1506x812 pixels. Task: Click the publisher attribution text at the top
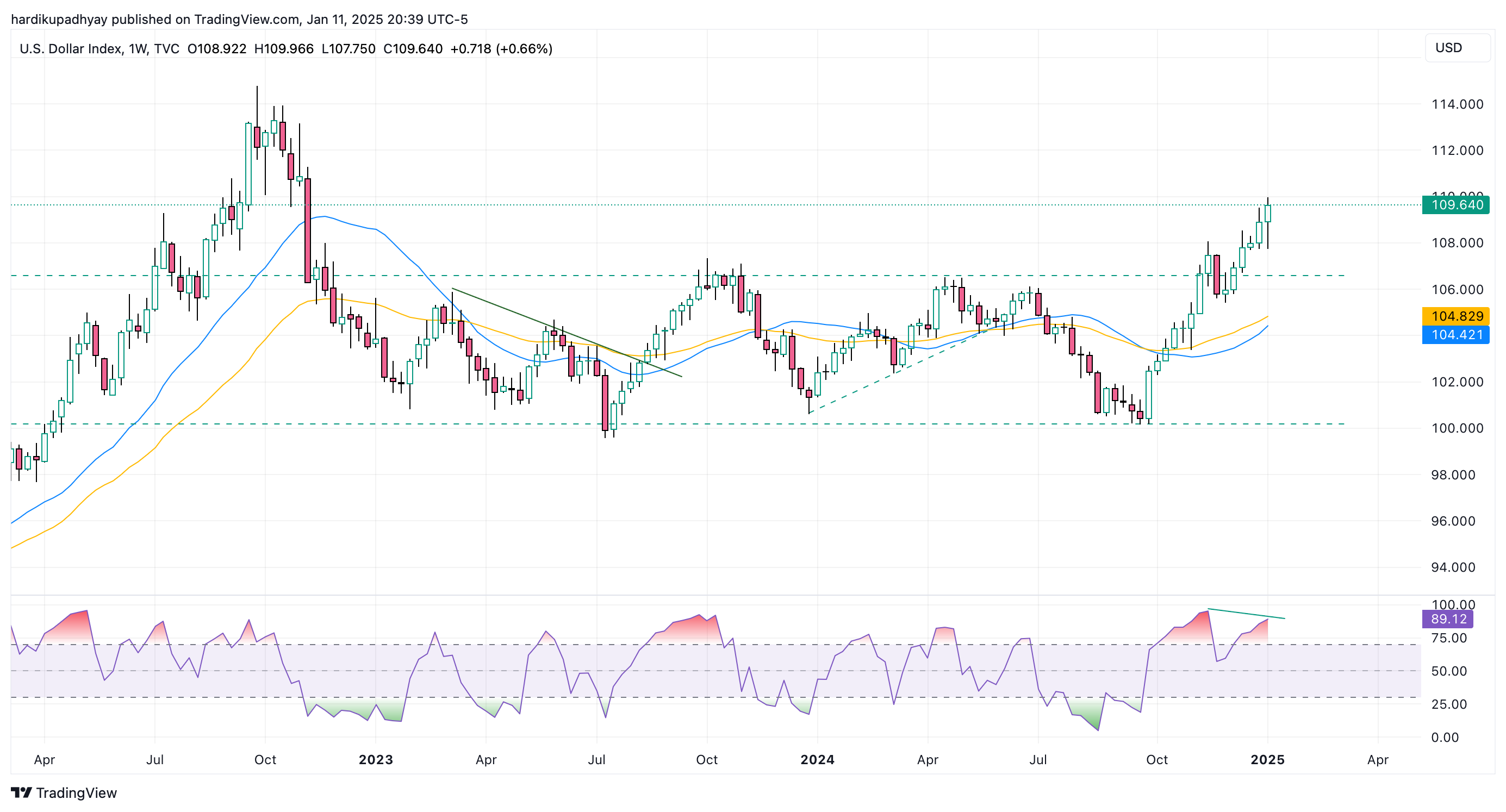click(239, 19)
